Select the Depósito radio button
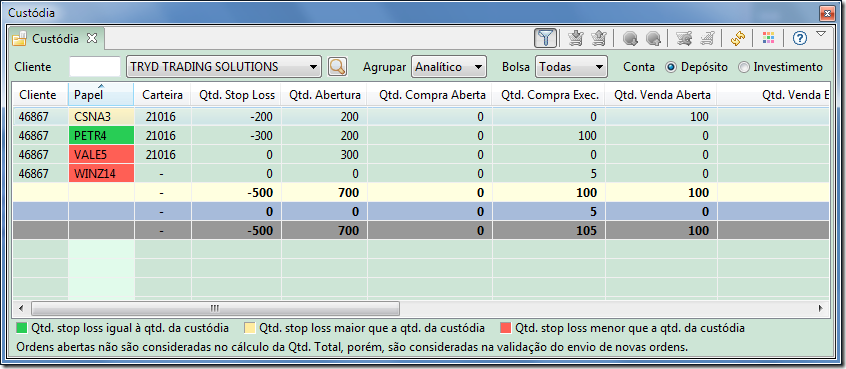Viewport: 846px width, 369px height. [671, 67]
